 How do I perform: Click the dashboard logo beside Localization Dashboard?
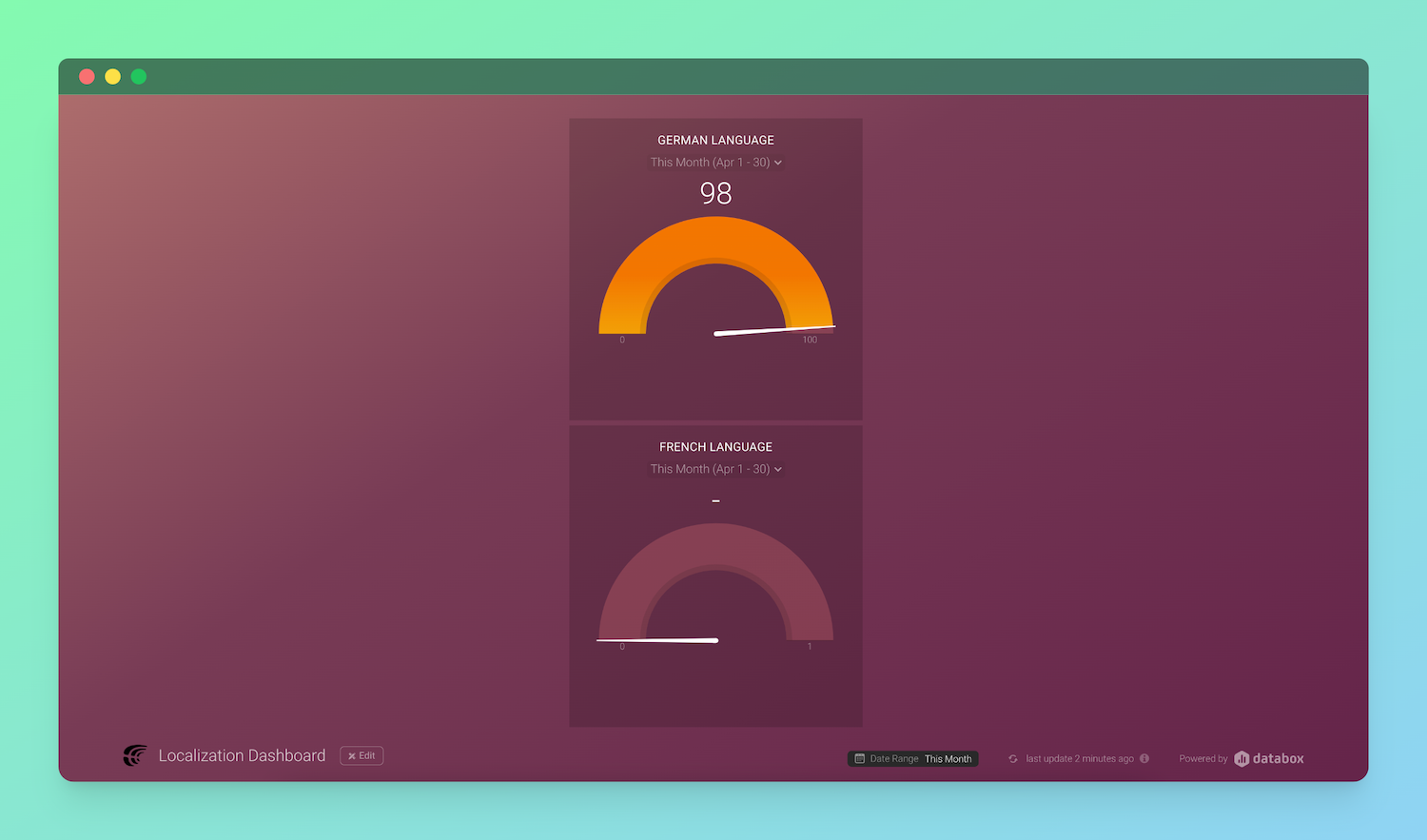pyautogui.click(x=135, y=755)
